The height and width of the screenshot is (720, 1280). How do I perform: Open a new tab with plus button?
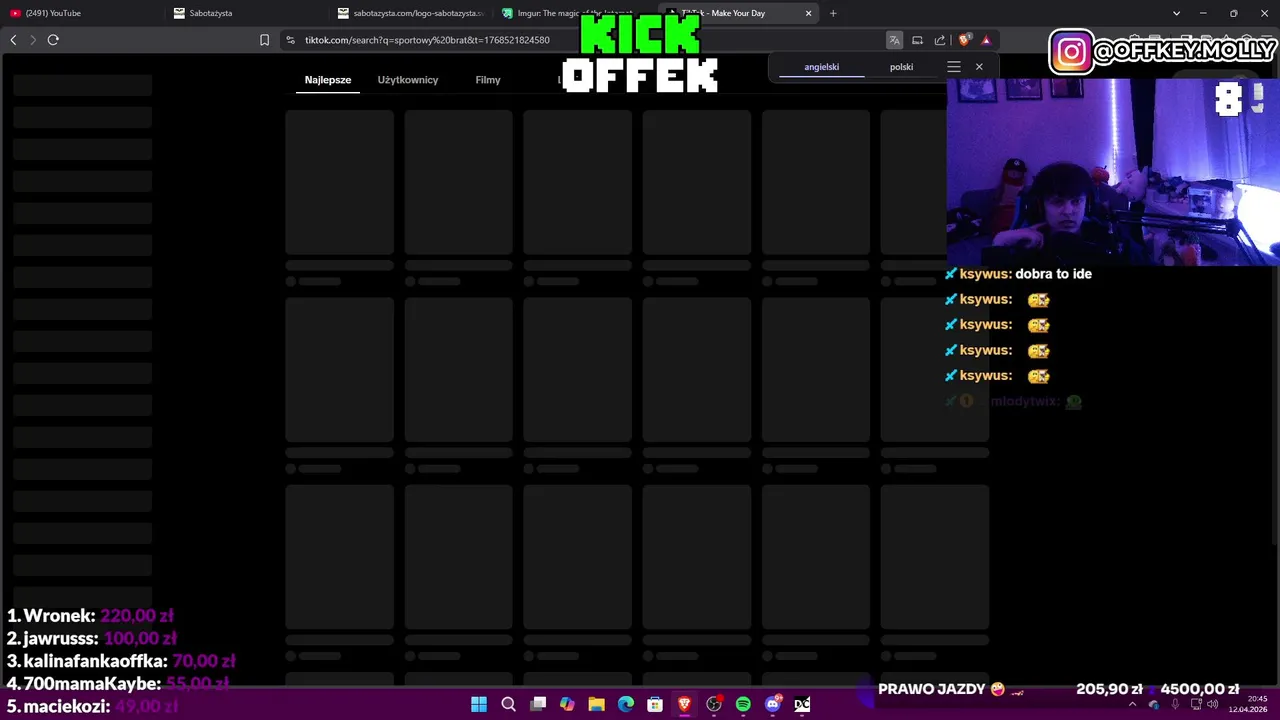pyautogui.click(x=833, y=13)
